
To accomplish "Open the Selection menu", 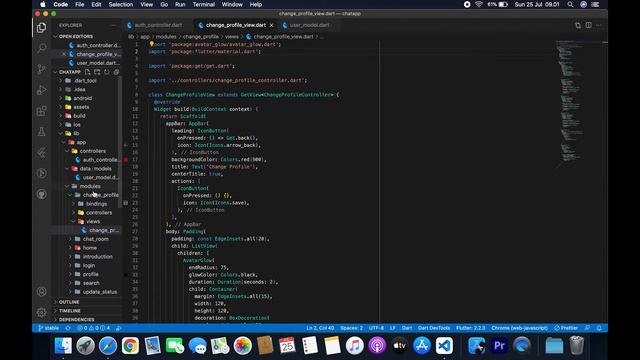I will click(x=120, y=4).
